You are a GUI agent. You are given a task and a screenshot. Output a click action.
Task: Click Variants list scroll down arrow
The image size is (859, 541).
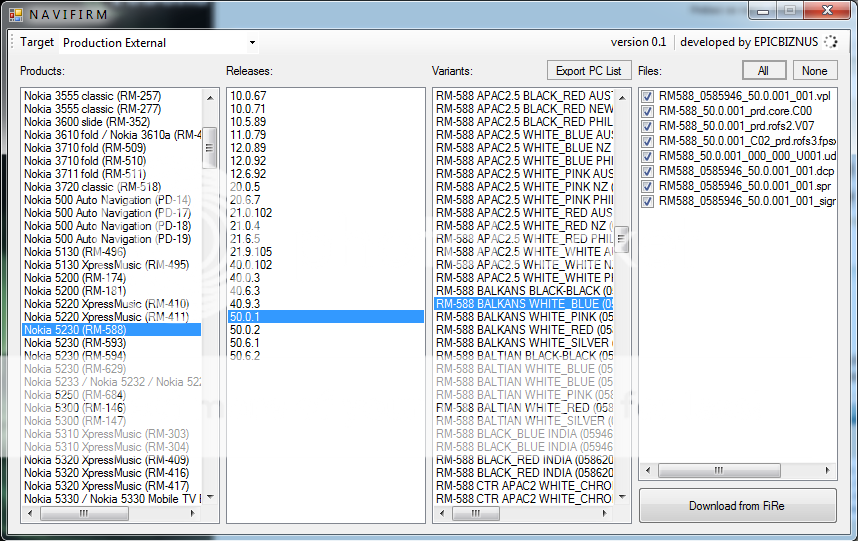point(622,497)
